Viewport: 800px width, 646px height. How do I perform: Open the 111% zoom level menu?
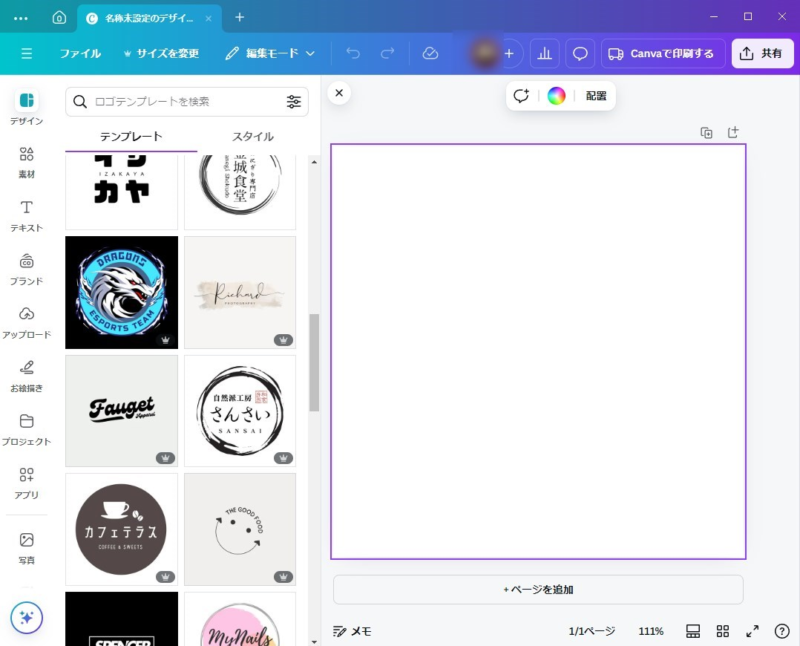coord(651,631)
